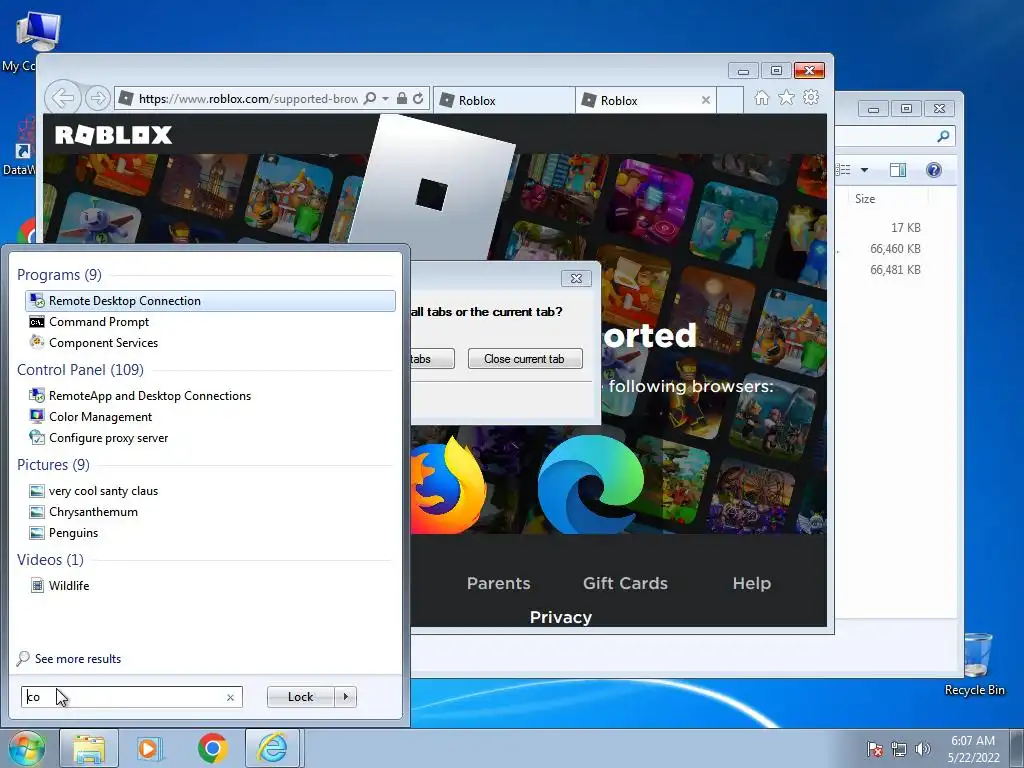Choose Close current tab in dialog
This screenshot has width=1024, height=768.
click(x=524, y=359)
